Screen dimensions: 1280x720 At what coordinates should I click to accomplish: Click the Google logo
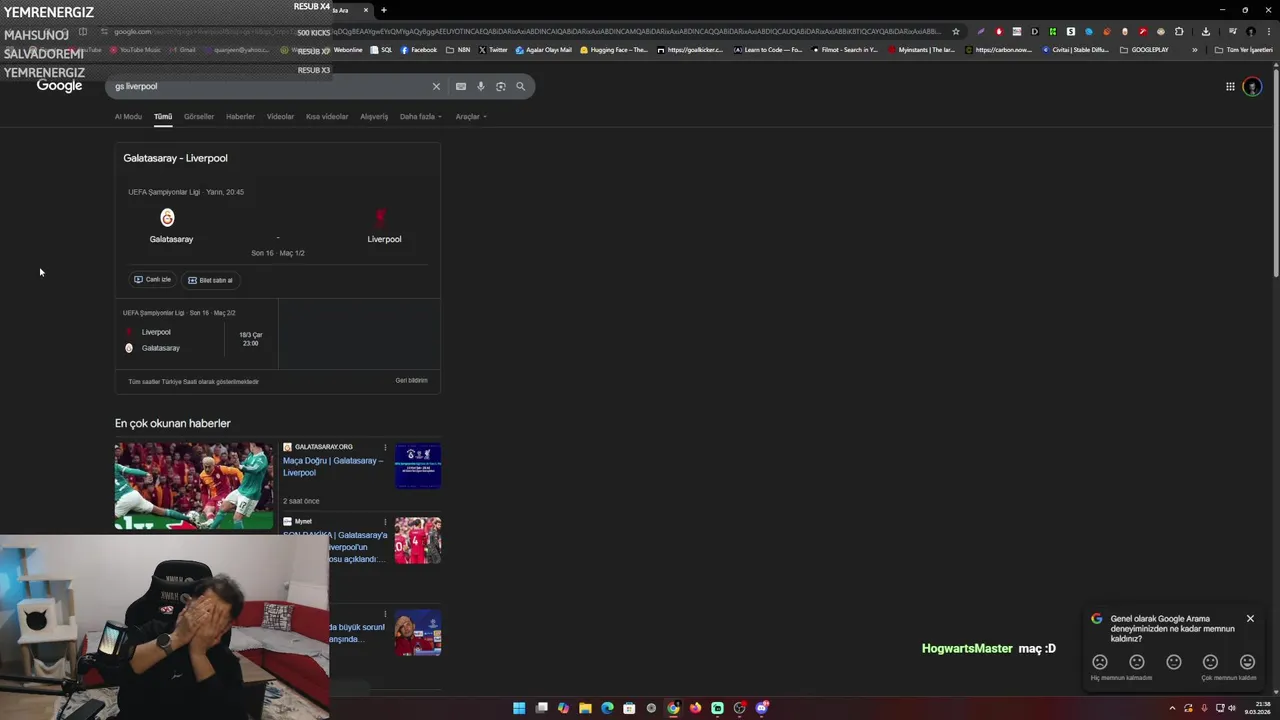pos(60,87)
